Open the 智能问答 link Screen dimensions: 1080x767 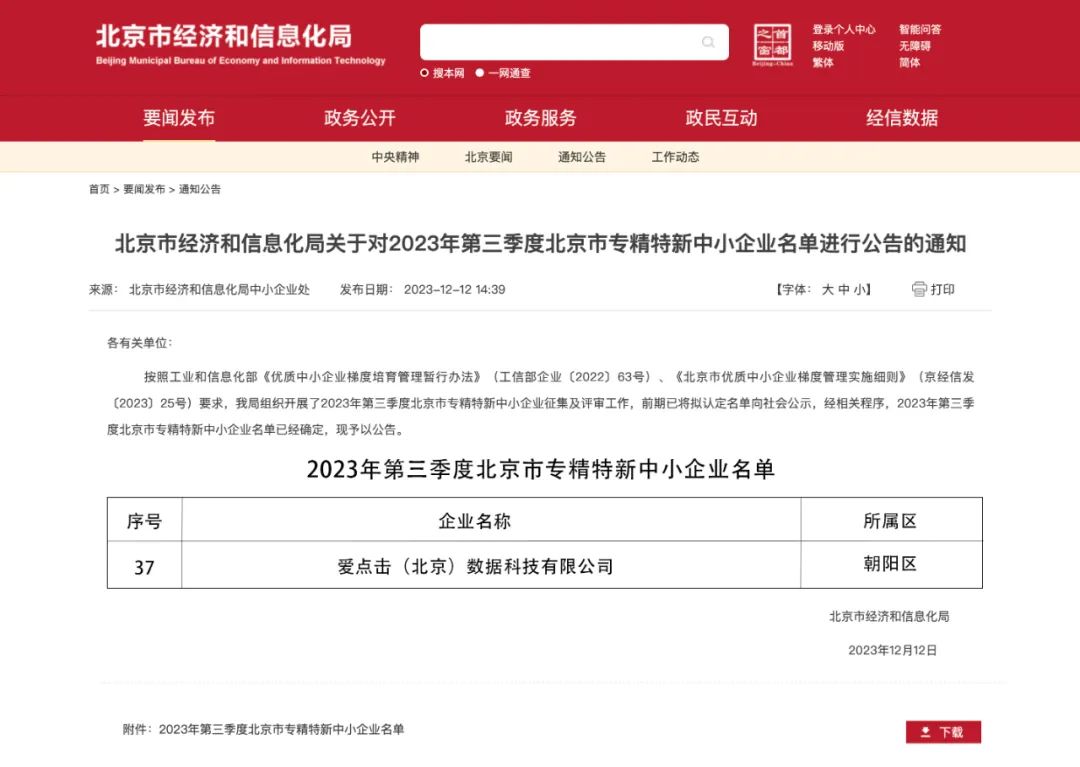[920, 30]
